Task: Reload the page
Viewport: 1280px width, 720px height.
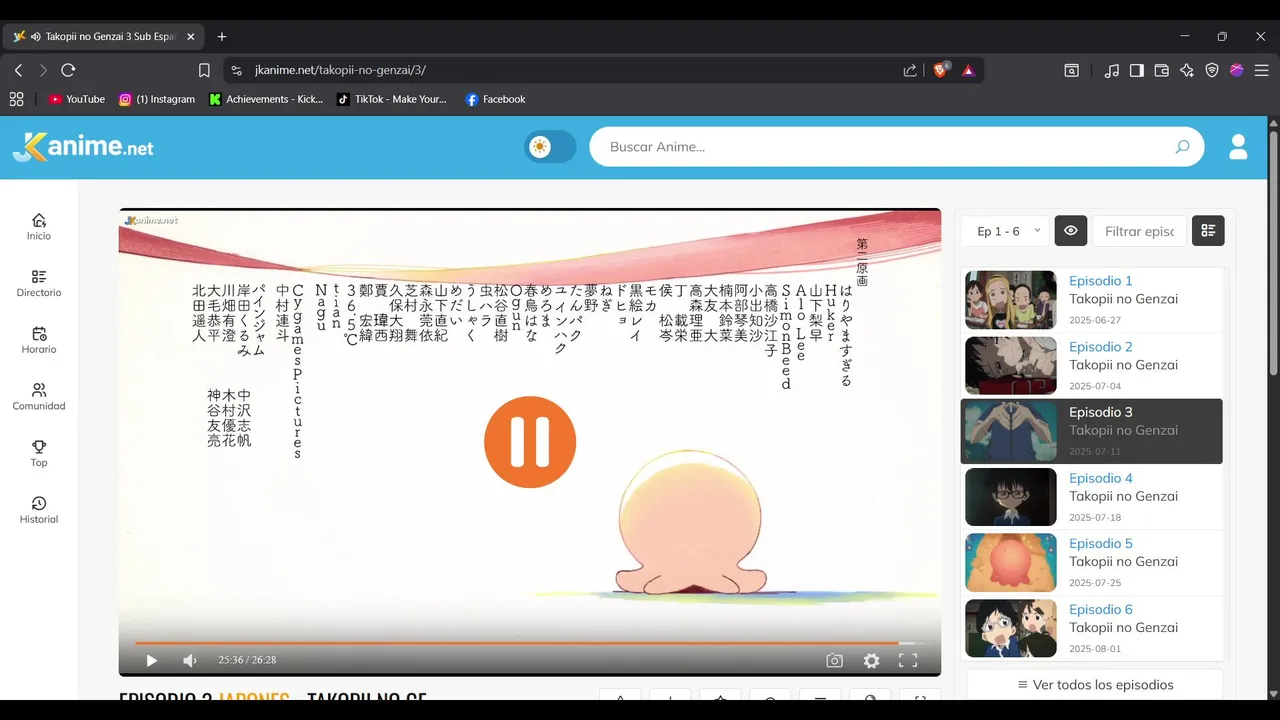Action: coord(68,70)
